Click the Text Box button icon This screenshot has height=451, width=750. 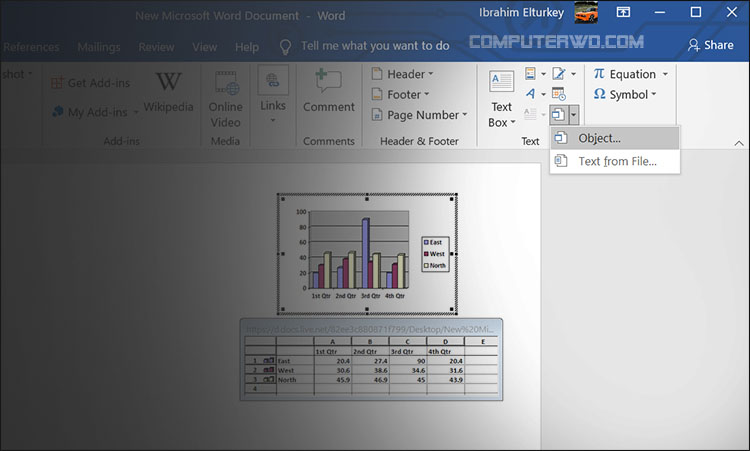click(x=501, y=82)
